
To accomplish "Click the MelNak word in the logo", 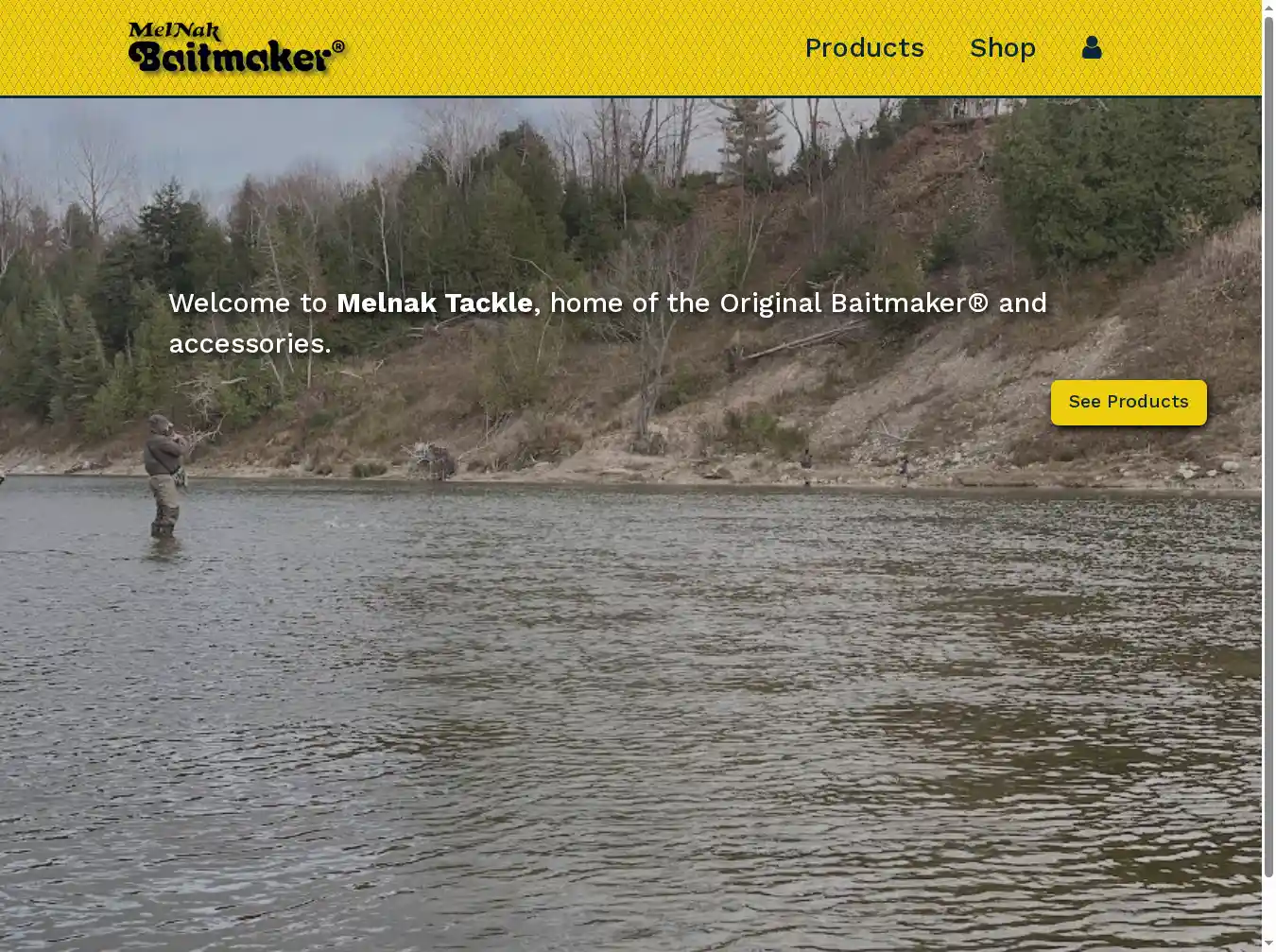I will pyautogui.click(x=175, y=31).
